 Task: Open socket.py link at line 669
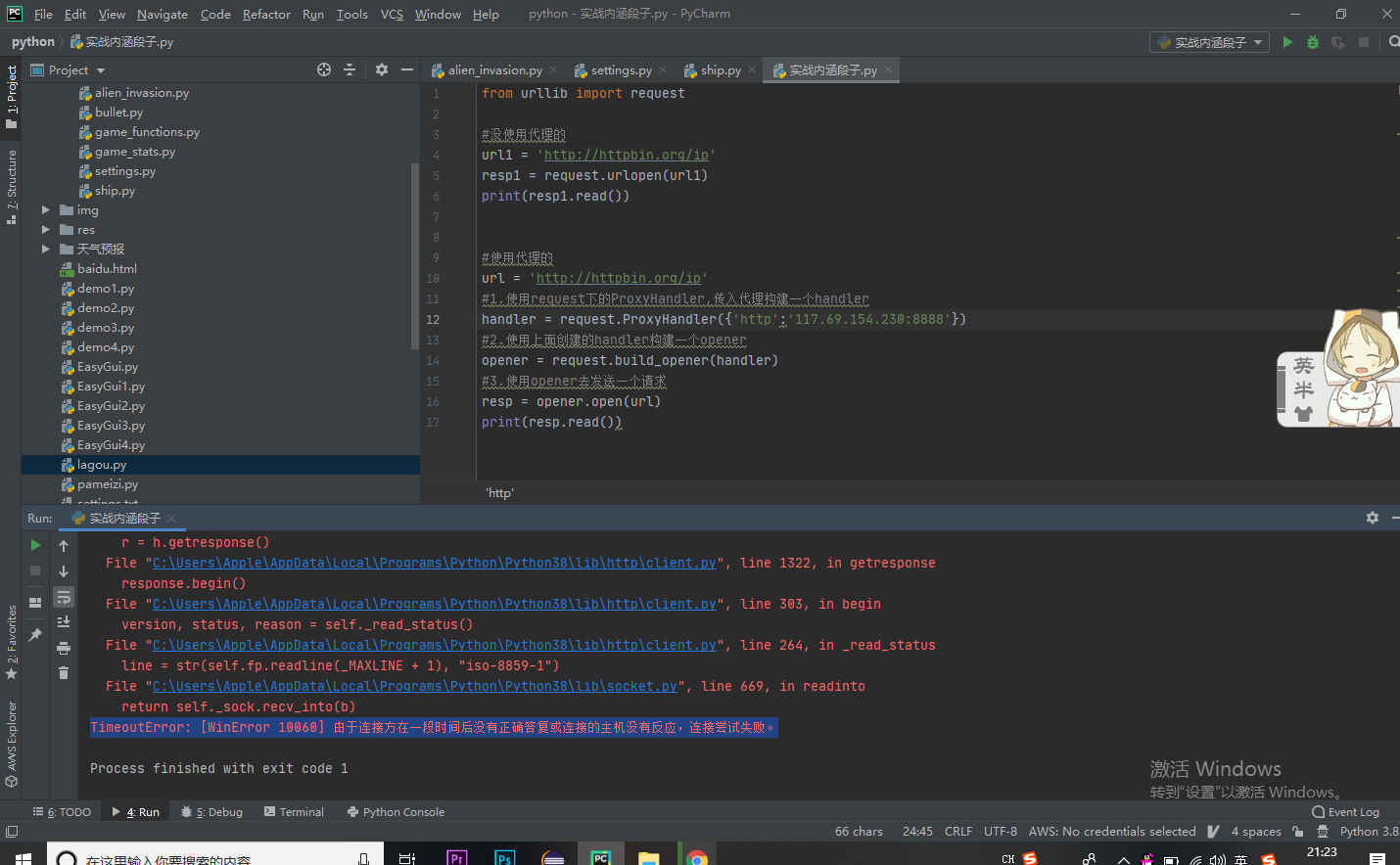coord(415,686)
